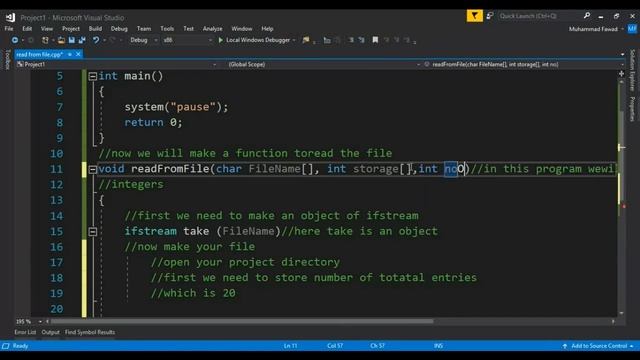The height and width of the screenshot is (360, 640).
Task: Click the Save All icon
Action: [x=82, y=40]
